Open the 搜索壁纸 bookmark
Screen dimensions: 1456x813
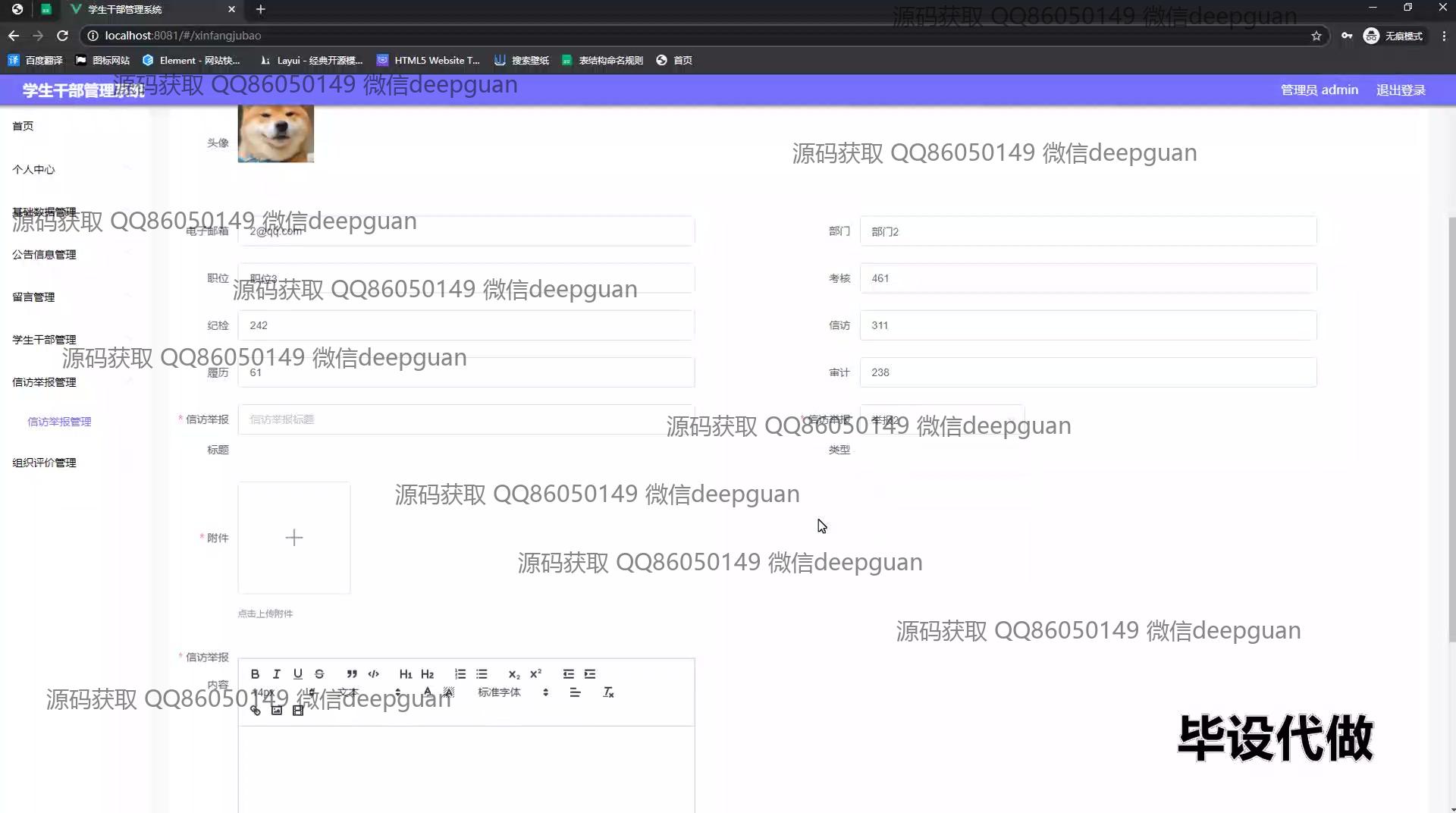pyautogui.click(x=522, y=60)
